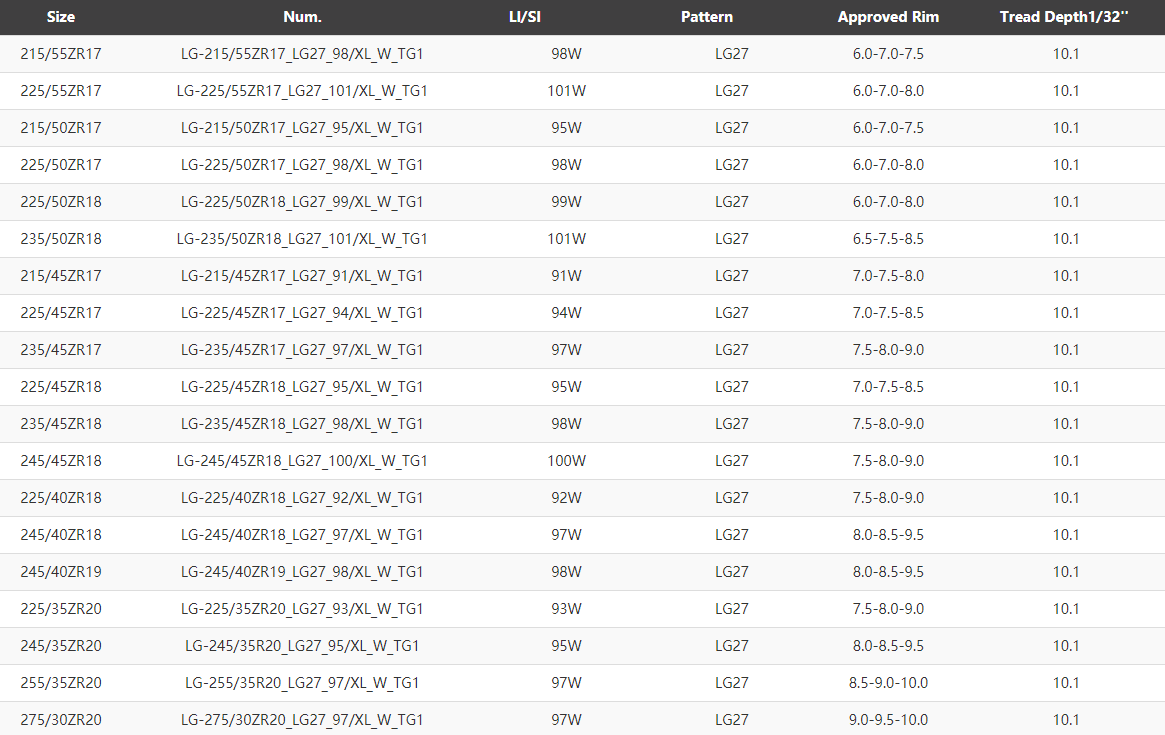
Task: Click the 9.0-9.5-10.0 approved rim value
Action: 888,720
